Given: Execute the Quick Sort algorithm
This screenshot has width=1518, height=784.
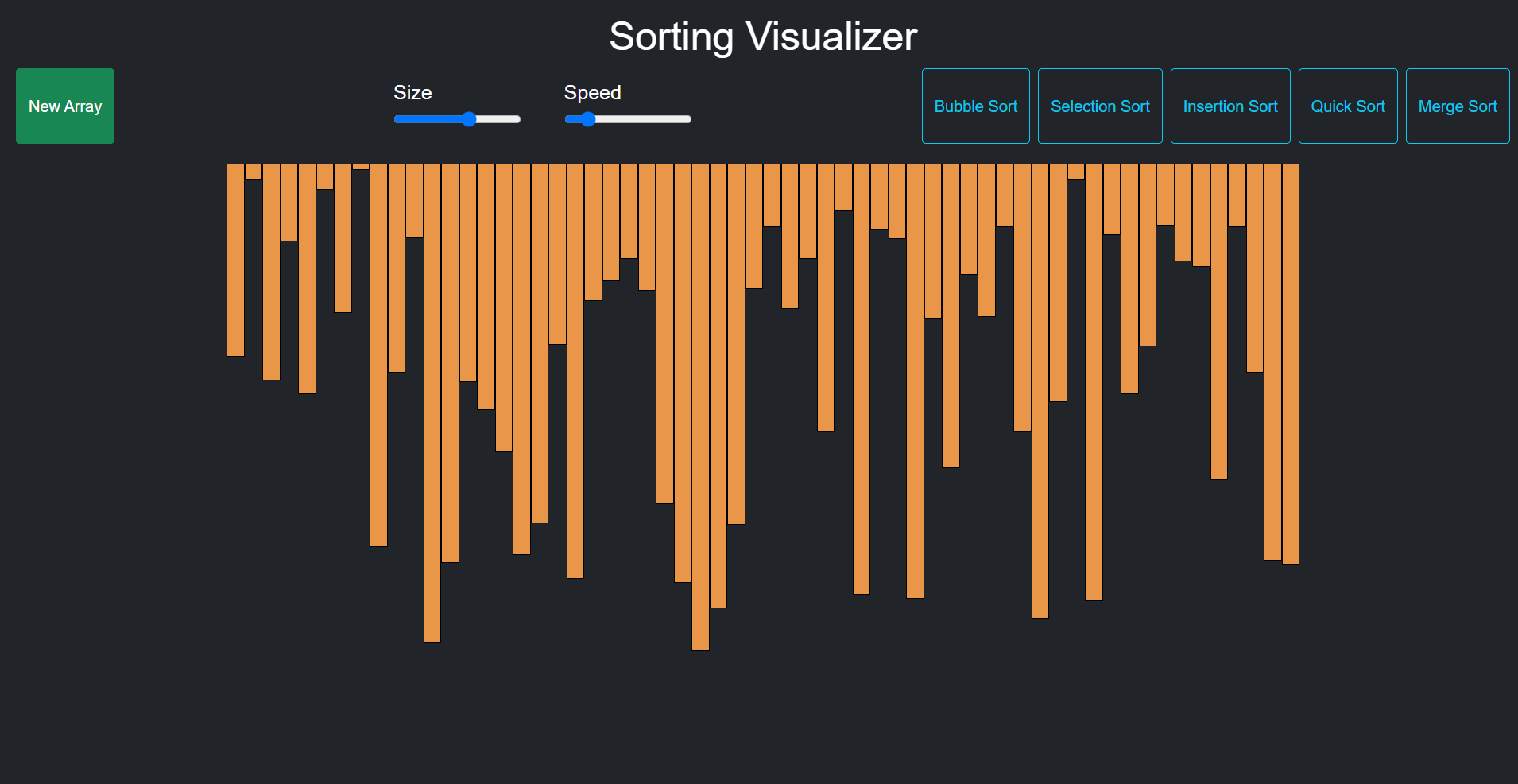Looking at the screenshot, I should [x=1347, y=106].
